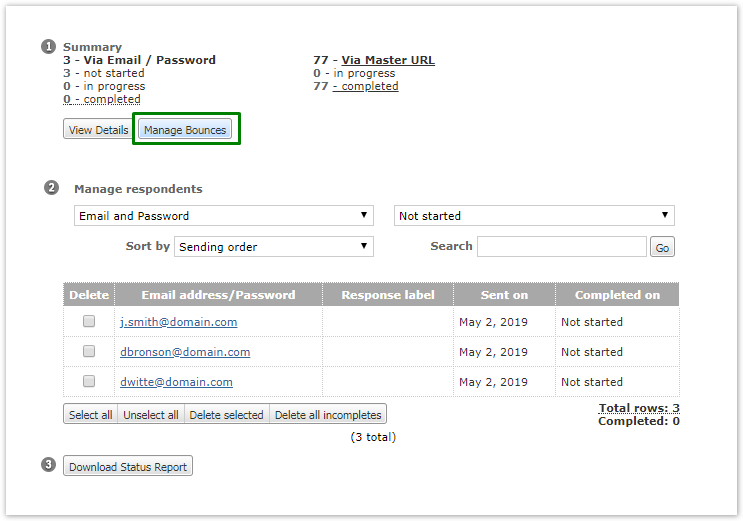
Task: Open the dbronson@domain.com respondent link
Action: pos(185,352)
